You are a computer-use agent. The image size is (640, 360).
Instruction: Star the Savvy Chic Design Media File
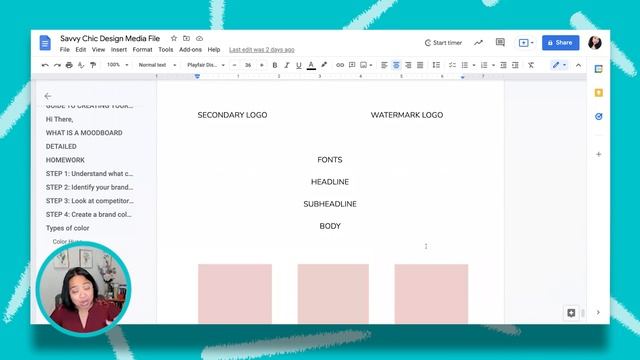click(x=174, y=38)
